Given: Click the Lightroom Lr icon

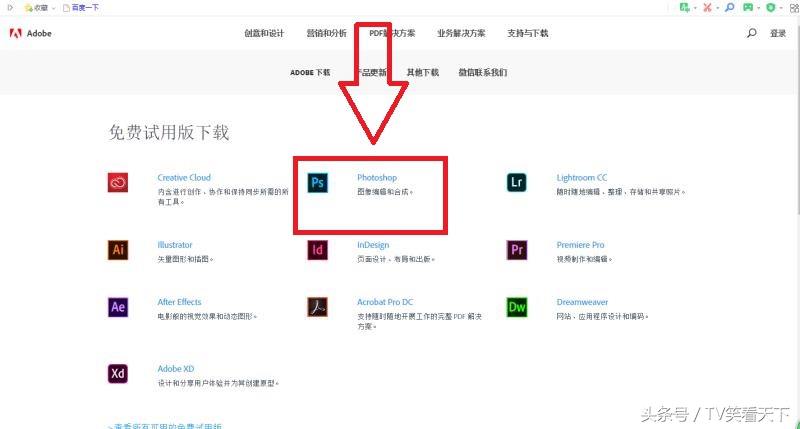Looking at the screenshot, I should coord(517,183).
